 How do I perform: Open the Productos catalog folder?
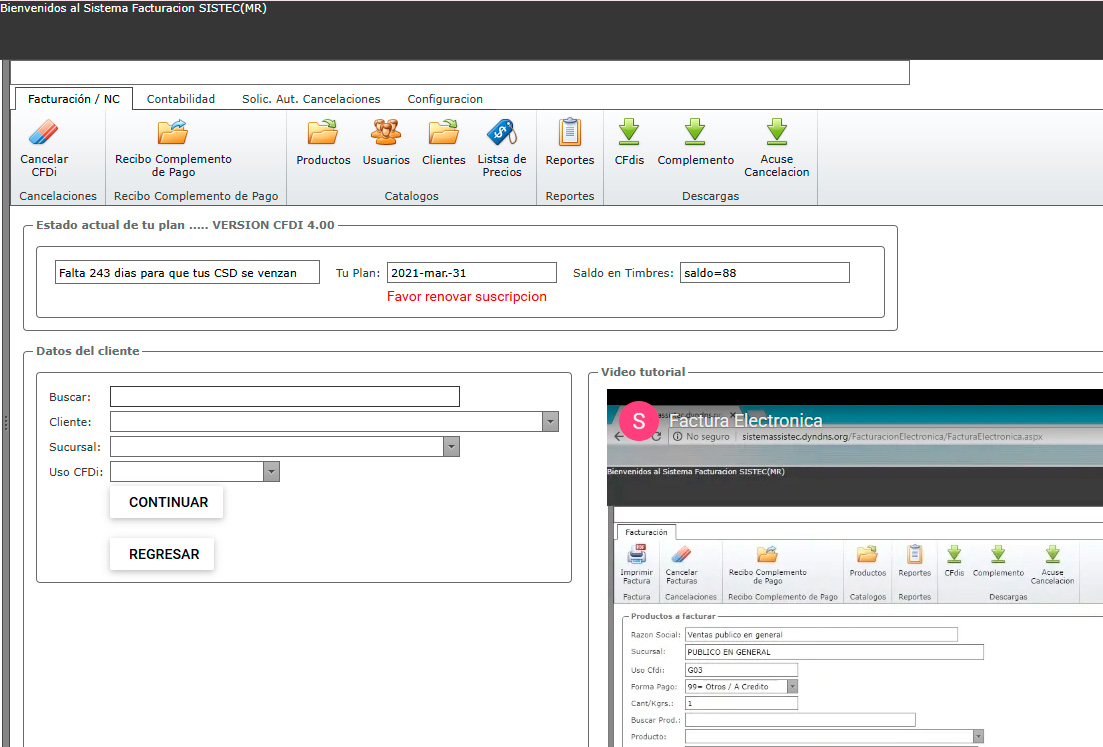[x=323, y=133]
